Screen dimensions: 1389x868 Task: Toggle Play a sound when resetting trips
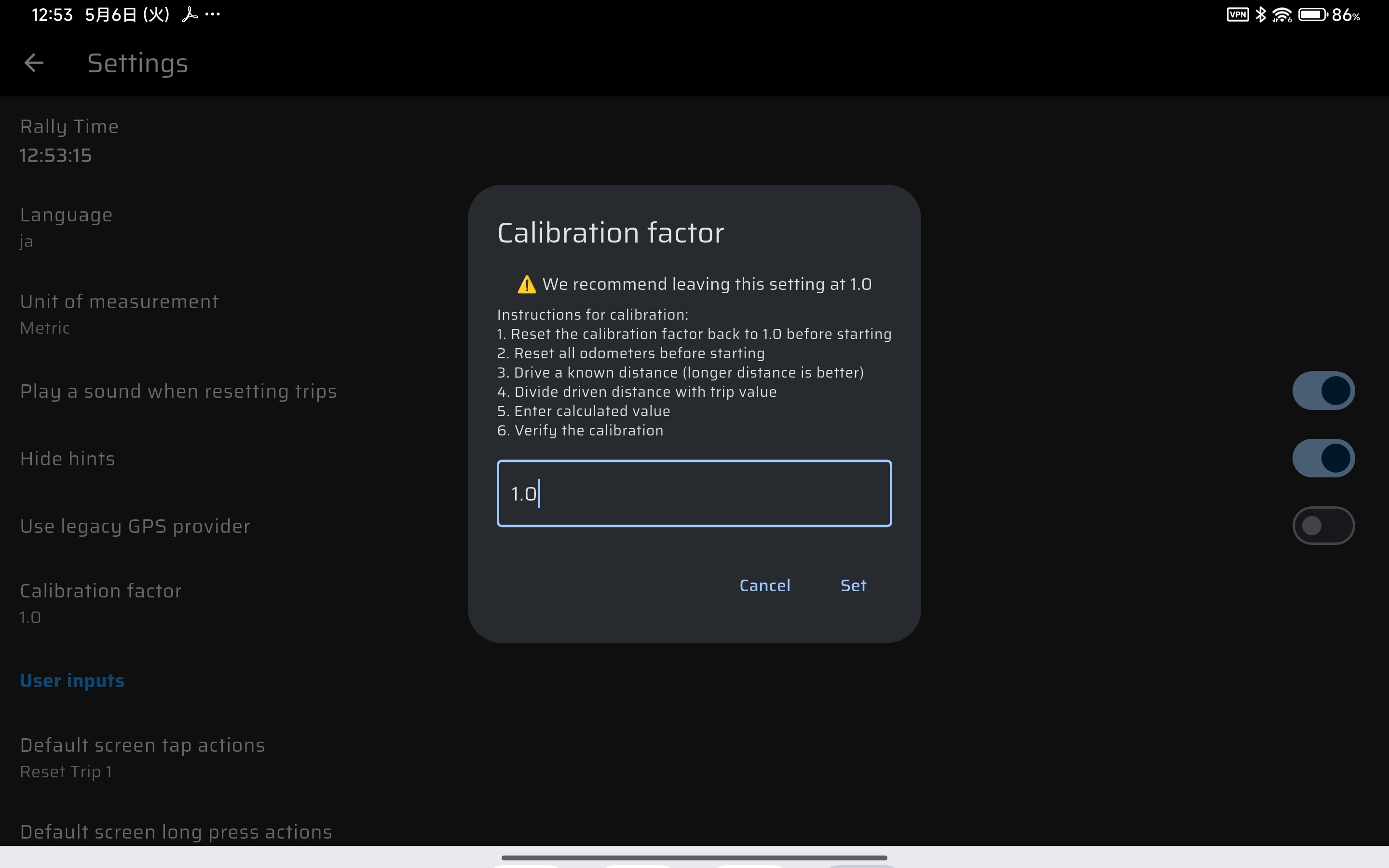[1323, 391]
